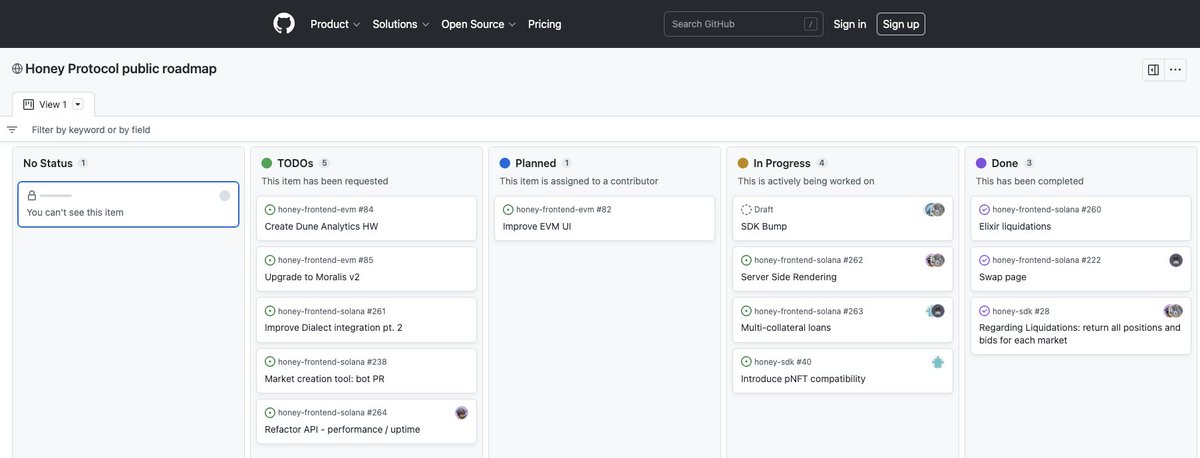Click open-issue icon for Improve Dialect integration
Screen dimensions: 1200x458
270,311
